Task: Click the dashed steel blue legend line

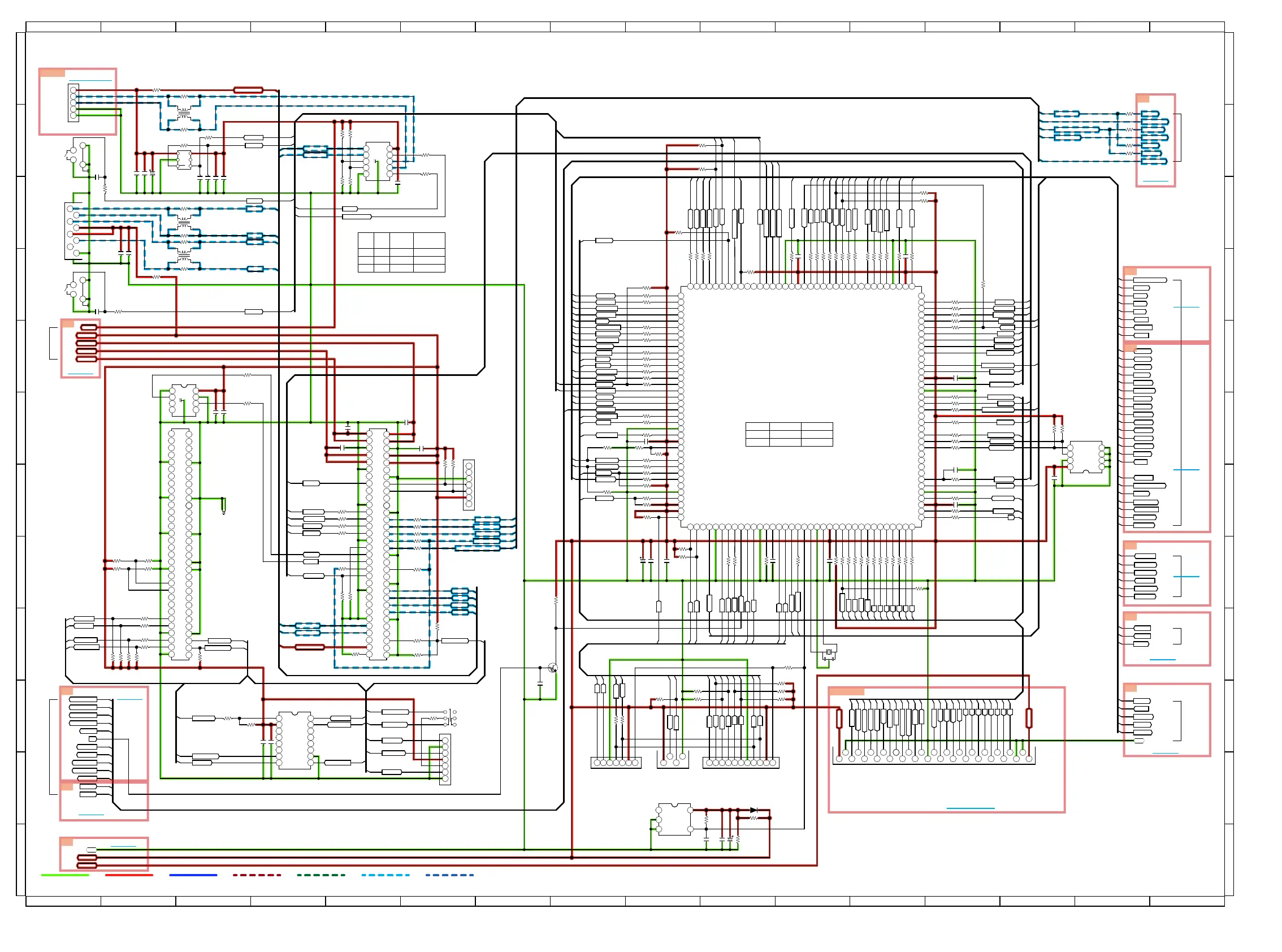Action: click(449, 875)
